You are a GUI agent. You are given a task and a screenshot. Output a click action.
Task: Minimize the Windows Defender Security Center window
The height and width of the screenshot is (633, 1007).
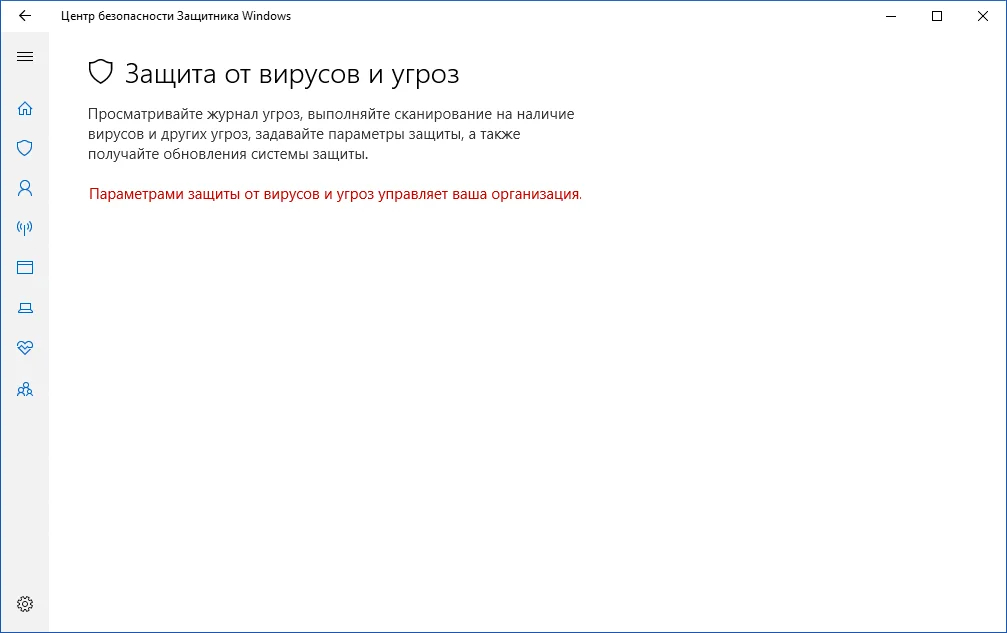891,16
